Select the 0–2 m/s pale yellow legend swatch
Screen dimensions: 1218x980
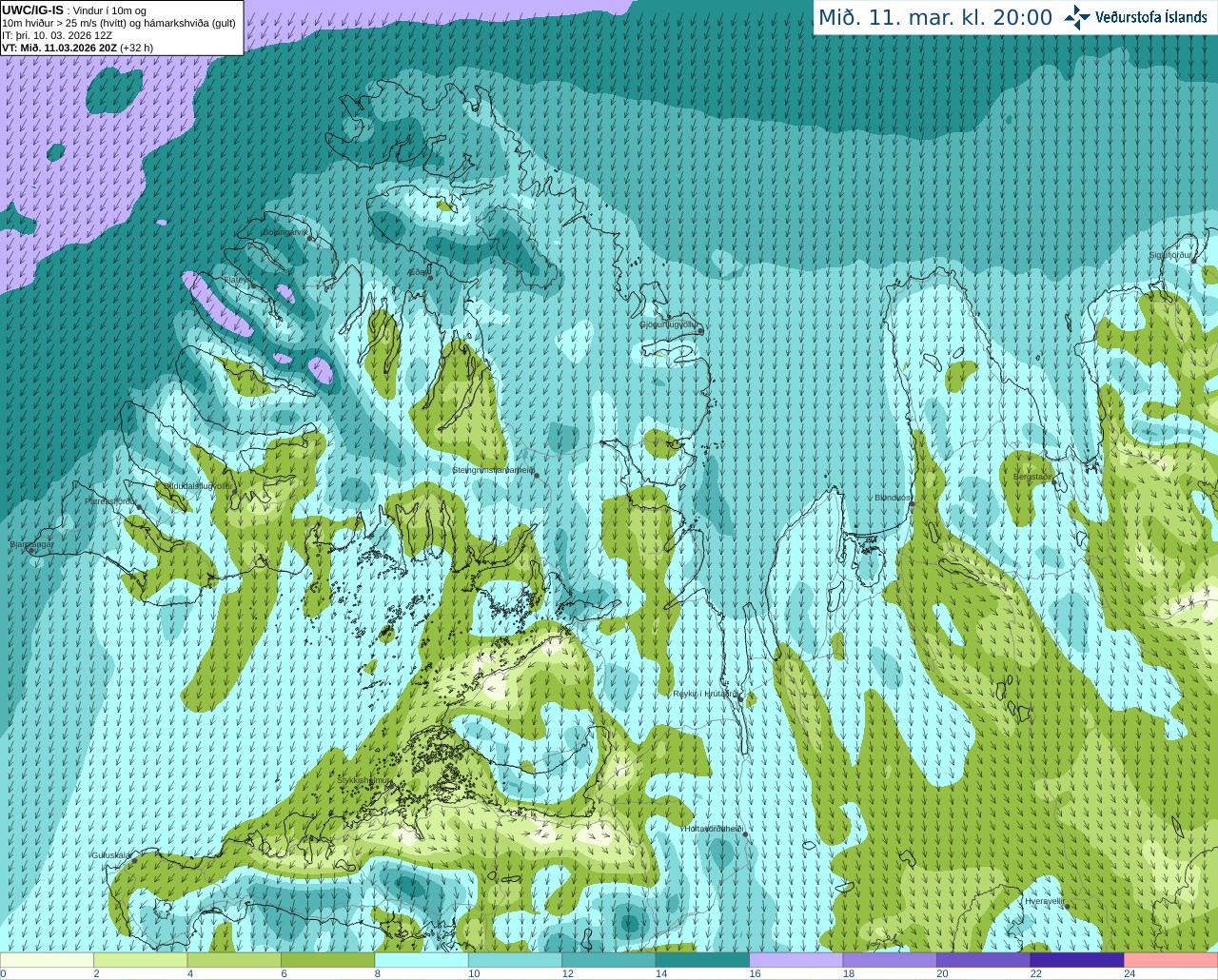coord(47,960)
